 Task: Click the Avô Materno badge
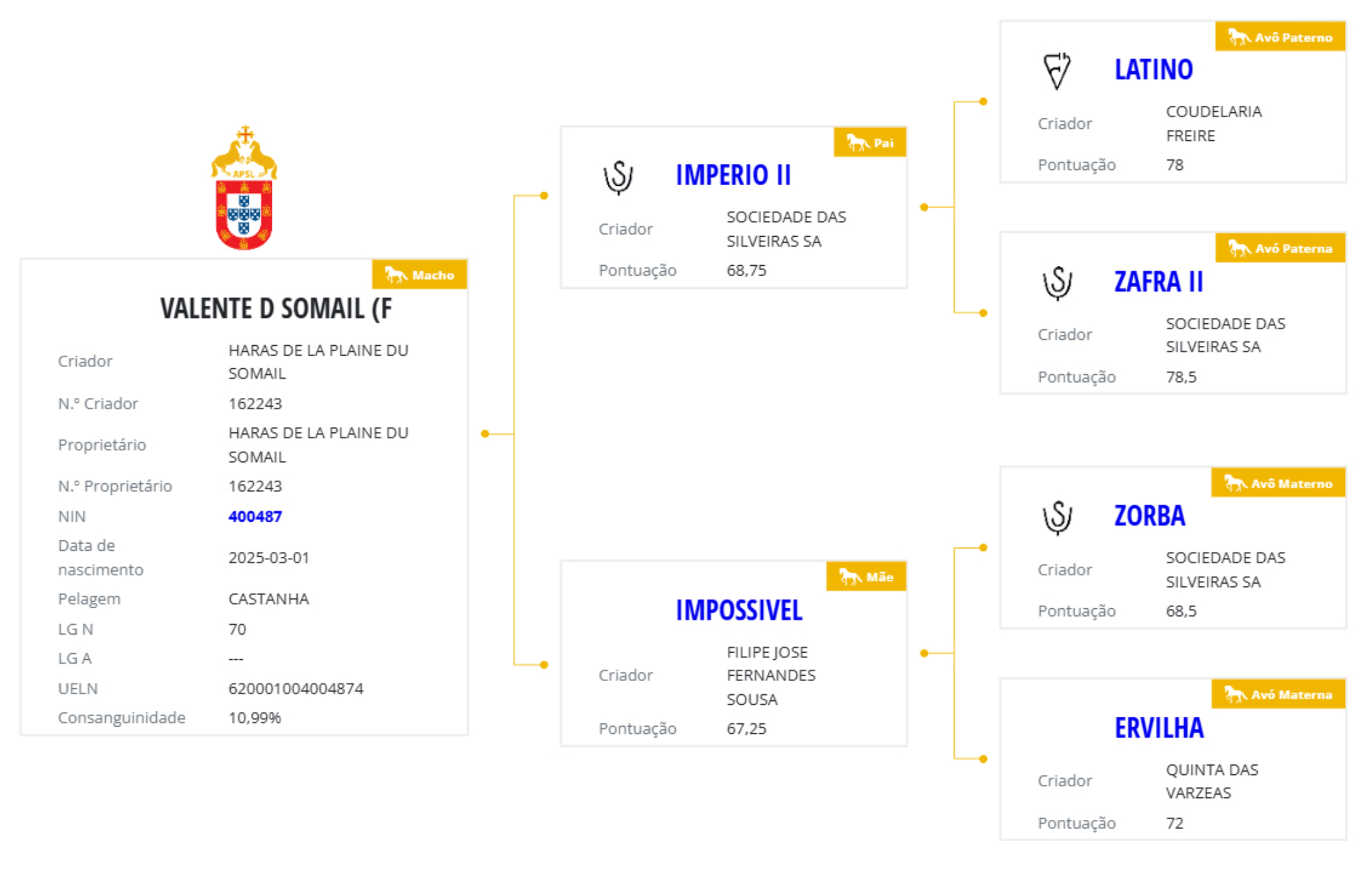(x=1278, y=483)
